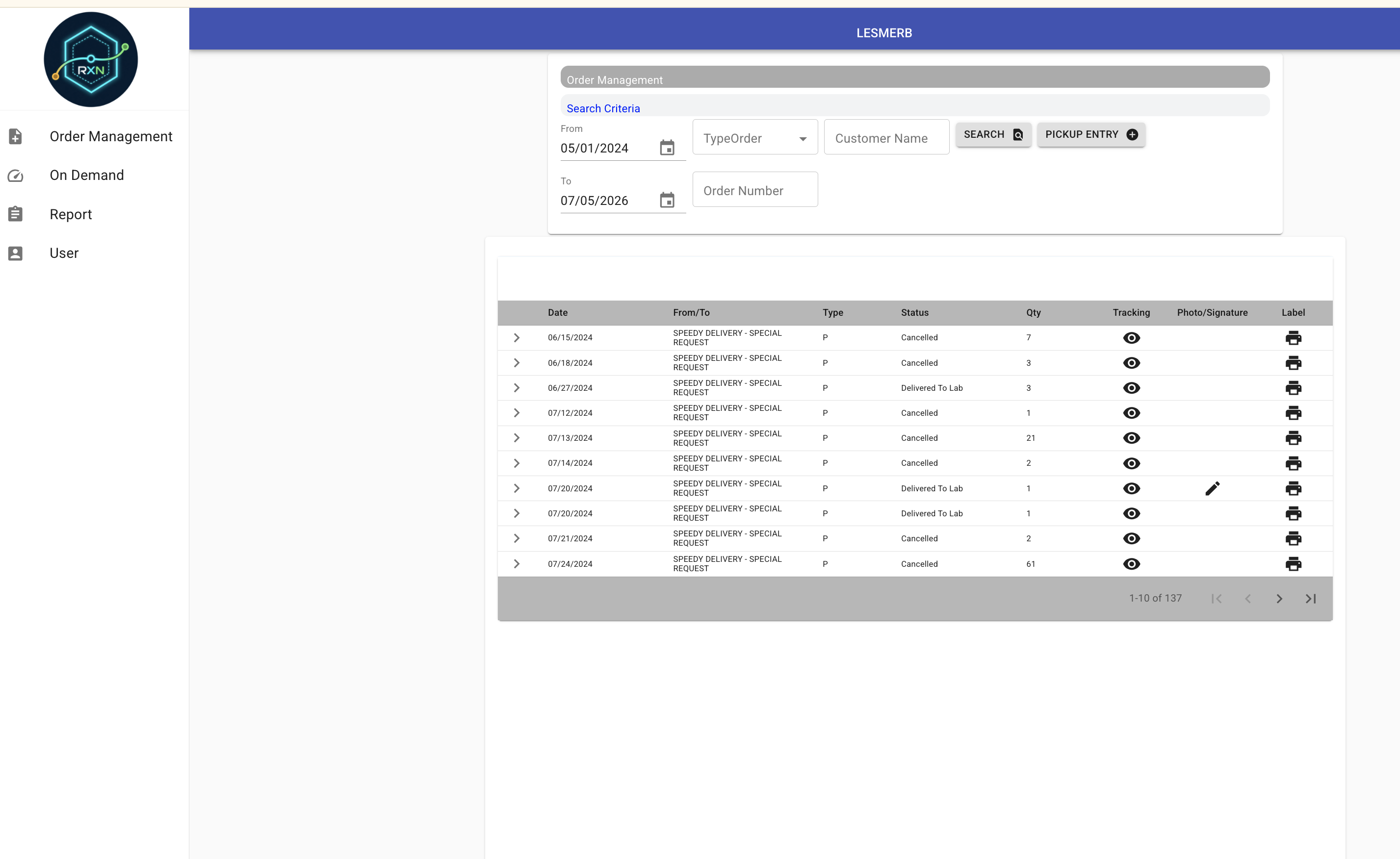Open the To date calendar picker
The height and width of the screenshot is (859, 1400).
tap(667, 200)
